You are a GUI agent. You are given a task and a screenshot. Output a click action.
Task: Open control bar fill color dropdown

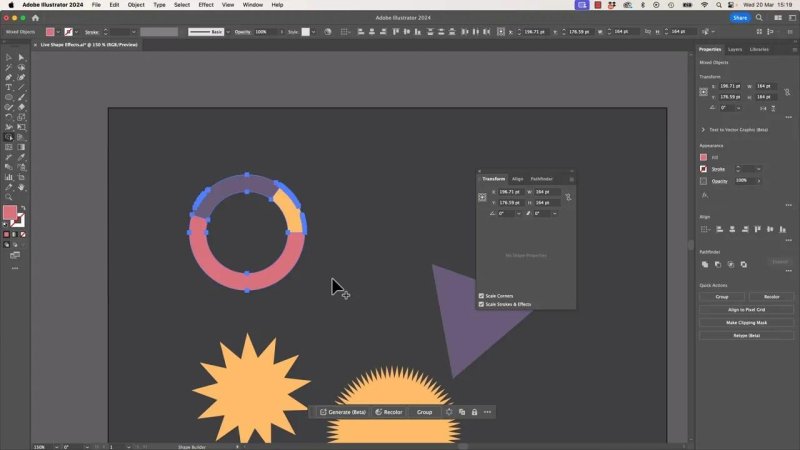tap(58, 32)
